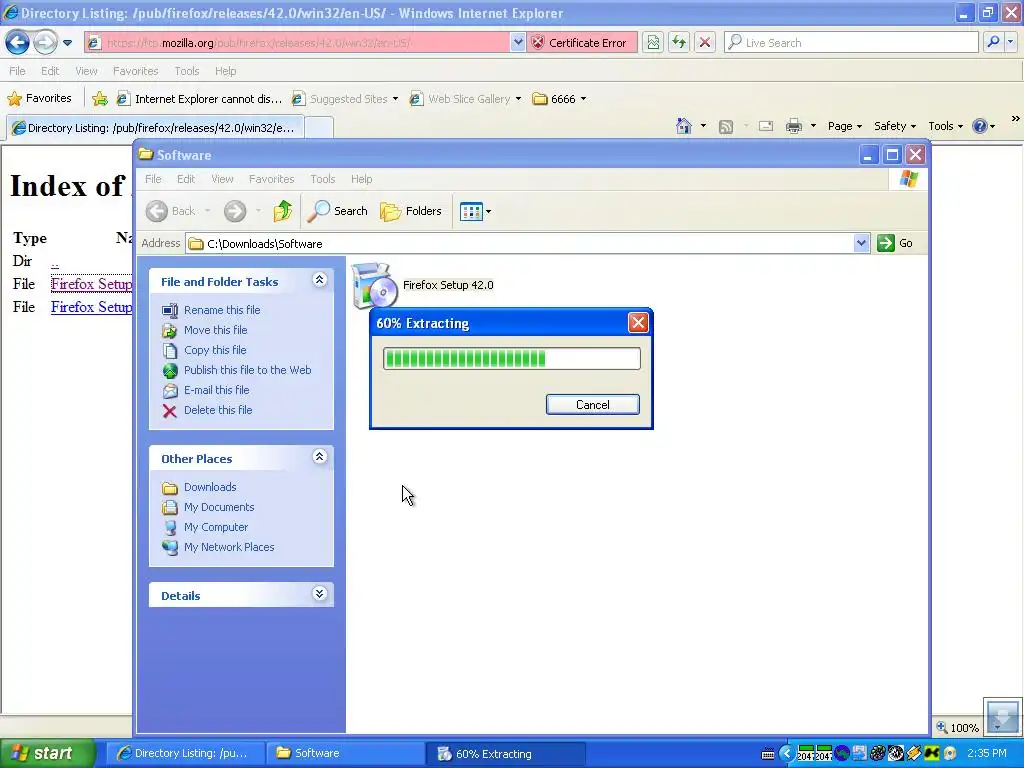Click the Up folder icon in Software window

[x=283, y=211]
